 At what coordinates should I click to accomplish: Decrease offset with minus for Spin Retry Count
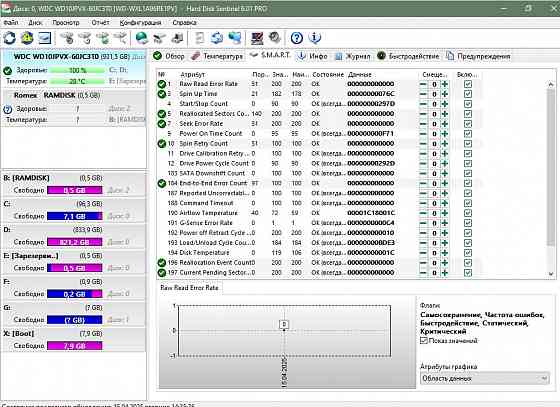[423, 144]
